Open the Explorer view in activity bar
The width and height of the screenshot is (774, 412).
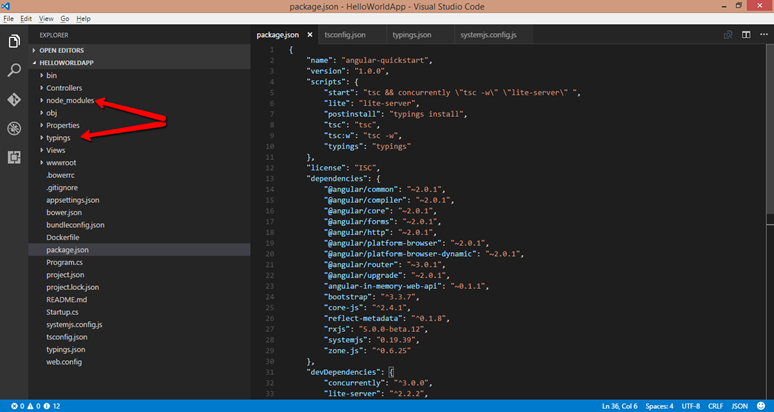tap(14, 41)
